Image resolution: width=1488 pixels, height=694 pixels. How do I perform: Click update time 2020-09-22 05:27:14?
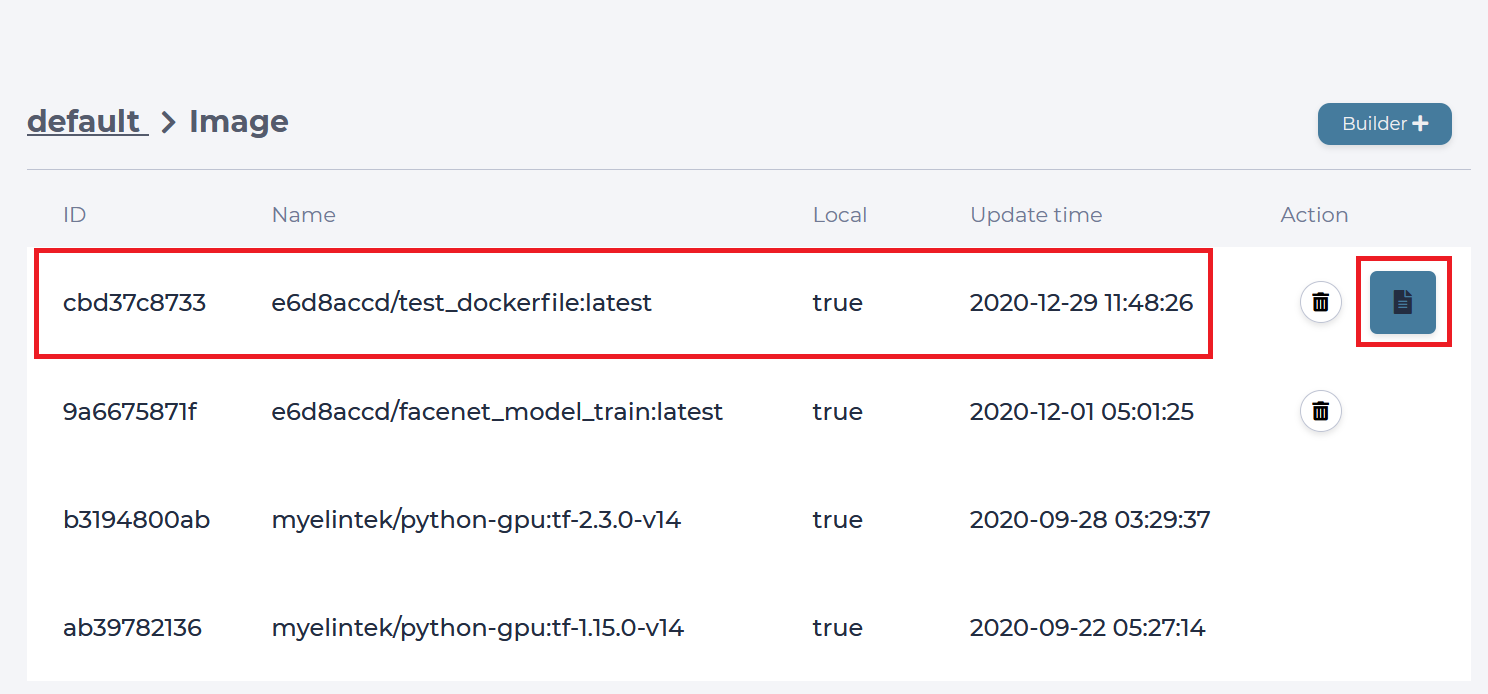(1087, 628)
